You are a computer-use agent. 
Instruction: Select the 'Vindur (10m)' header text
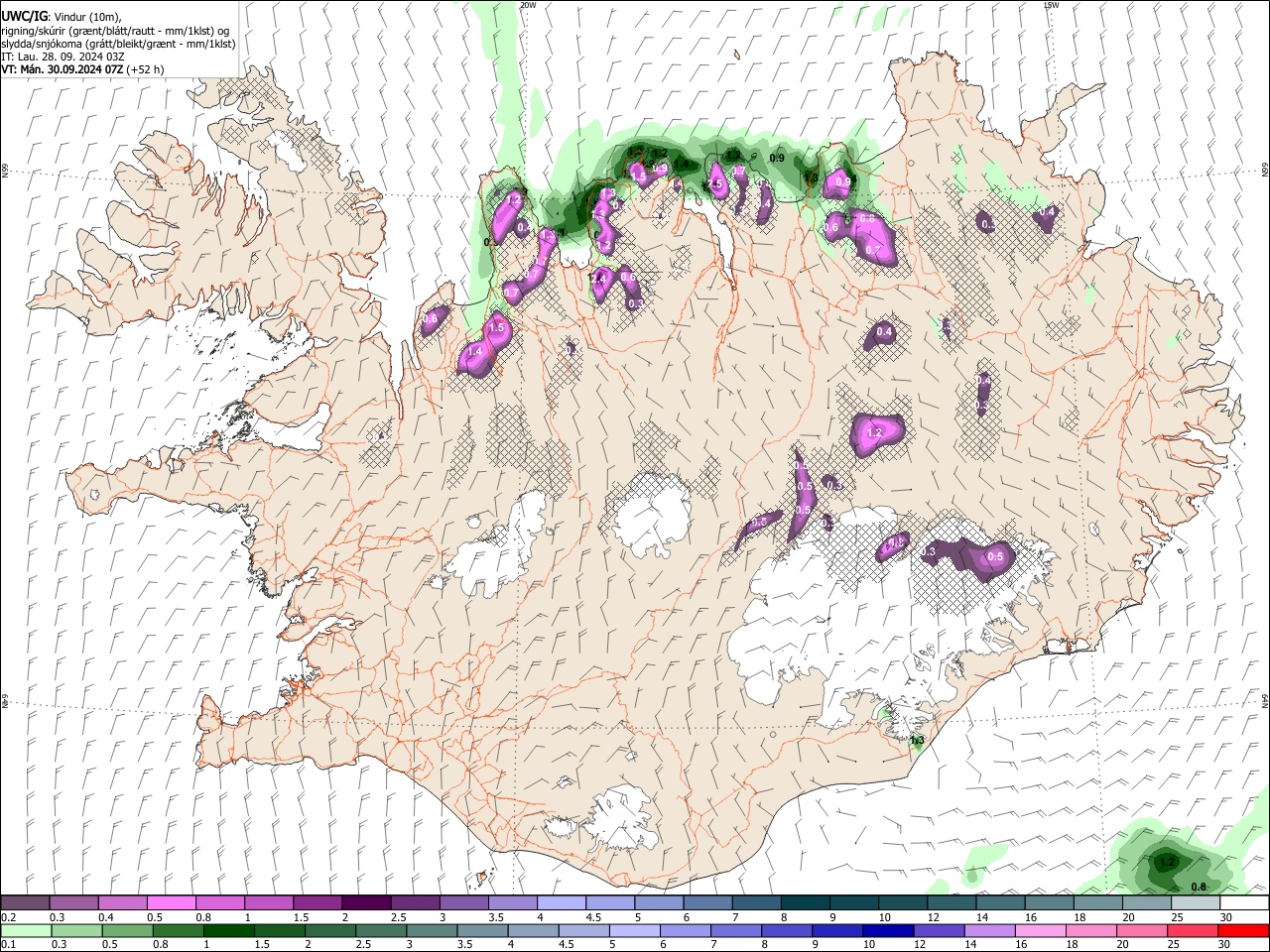(x=86, y=17)
